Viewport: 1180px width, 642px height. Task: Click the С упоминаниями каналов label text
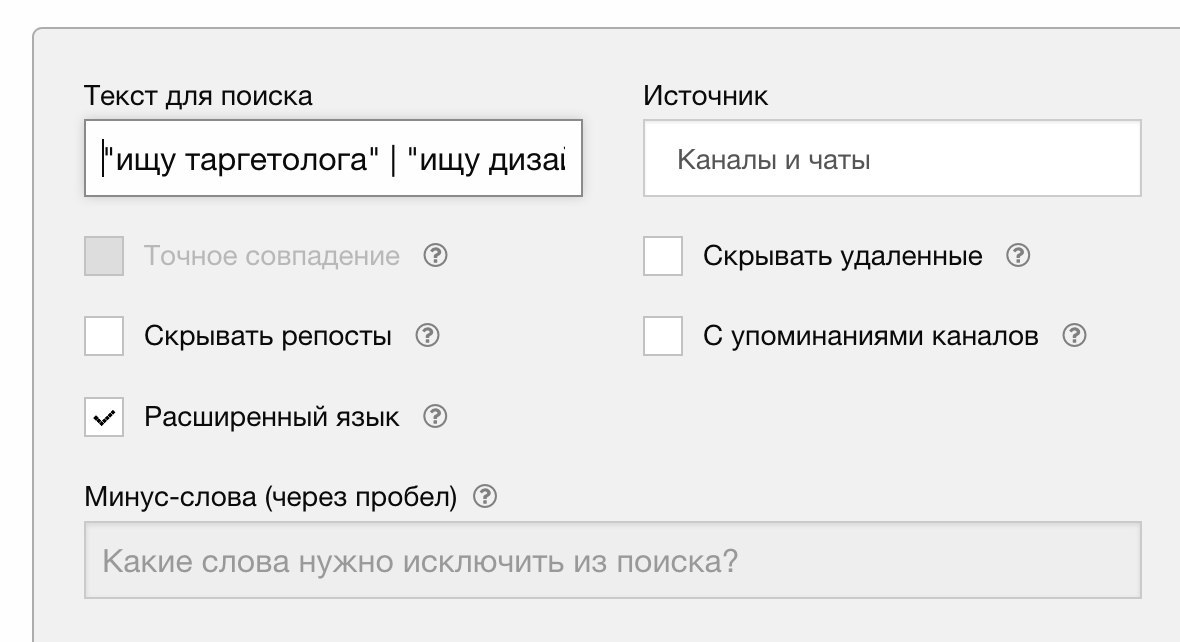coord(871,336)
